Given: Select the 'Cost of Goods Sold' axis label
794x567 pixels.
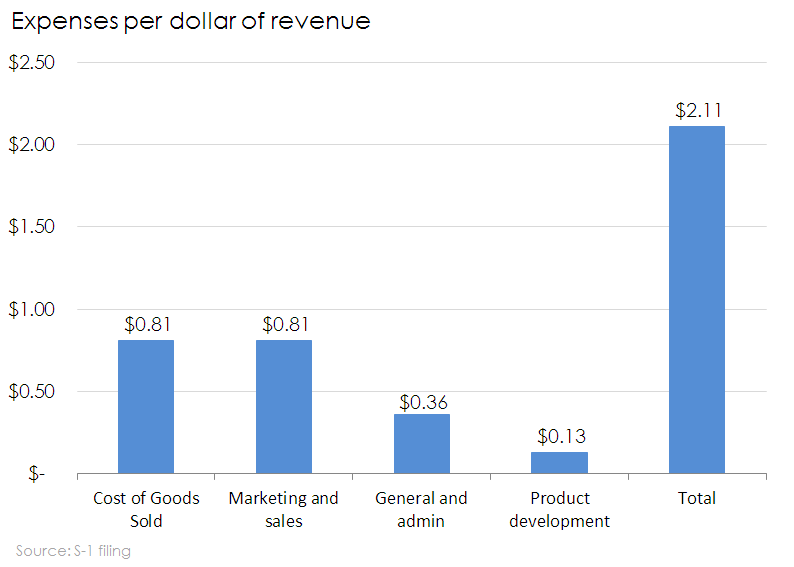Looking at the screenshot, I should [146, 509].
